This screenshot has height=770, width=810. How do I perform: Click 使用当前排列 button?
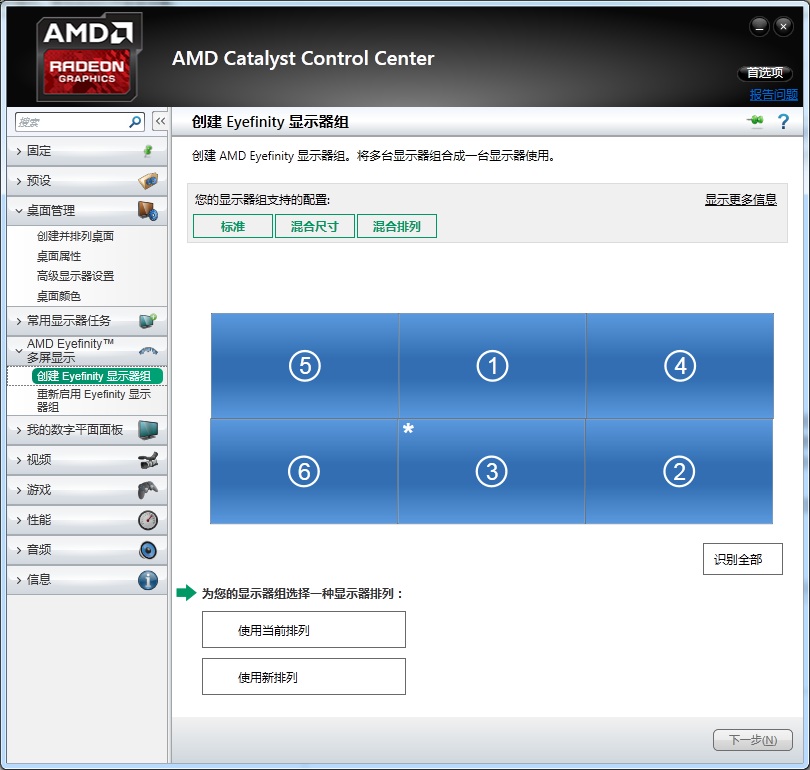tap(304, 630)
